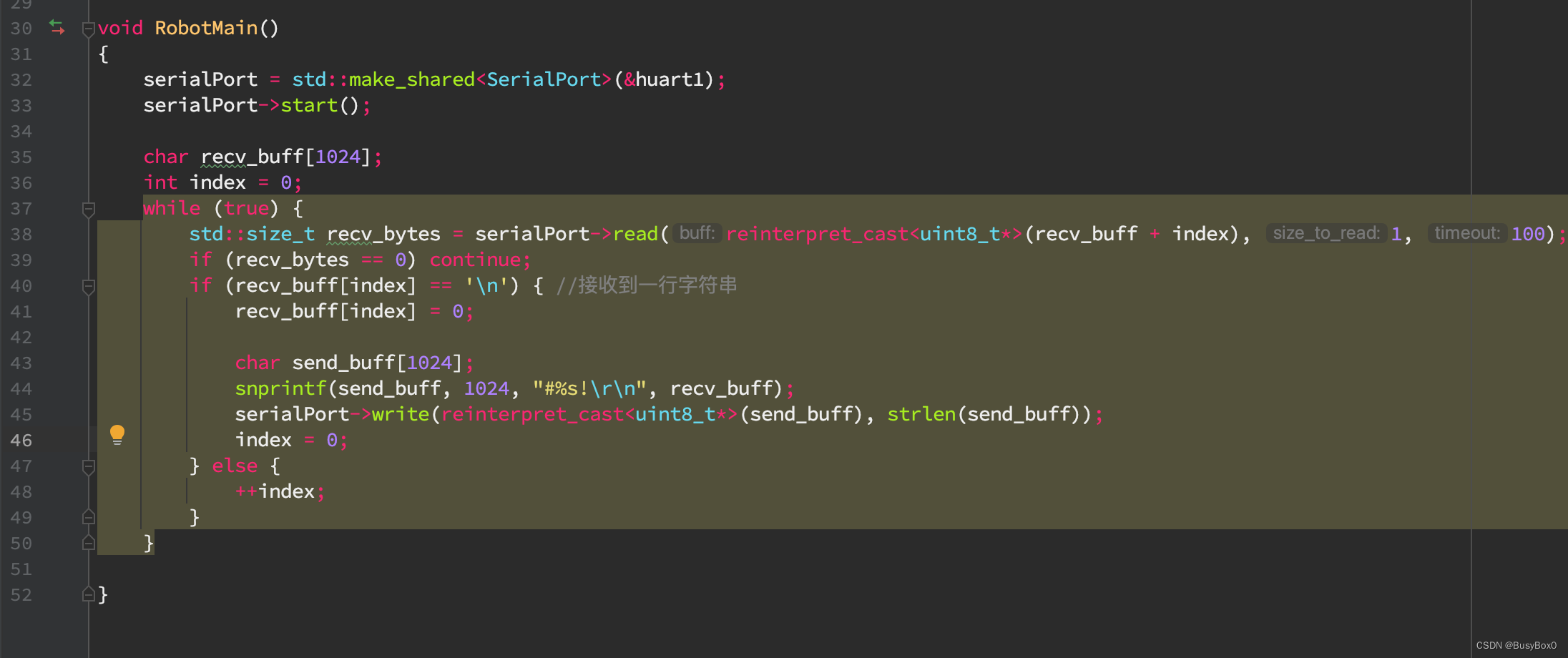The width and height of the screenshot is (1568, 658).
Task: Collapse the RobotMain function fold on line 30
Action: coord(88,29)
